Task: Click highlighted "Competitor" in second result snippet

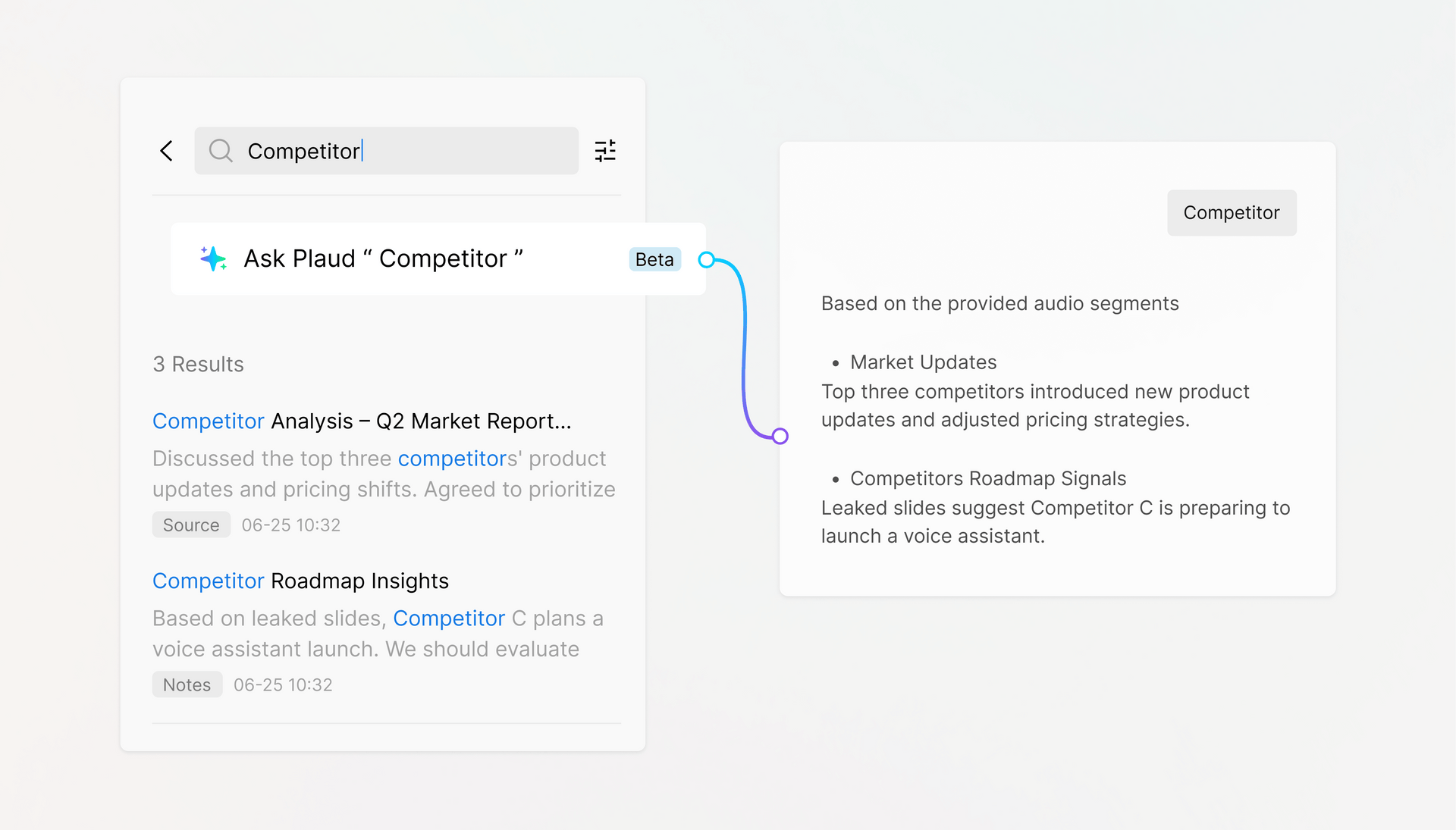Action: pos(449,619)
